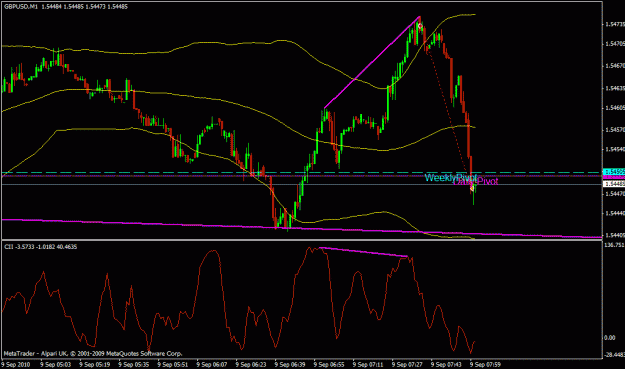
Task: Click the magenta DailyPivot label
Action: tap(476, 182)
